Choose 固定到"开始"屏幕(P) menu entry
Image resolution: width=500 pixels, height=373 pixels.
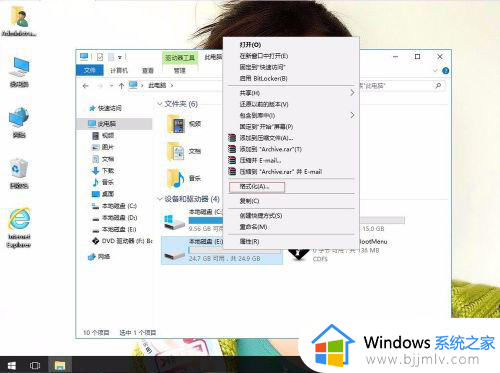click(x=266, y=127)
